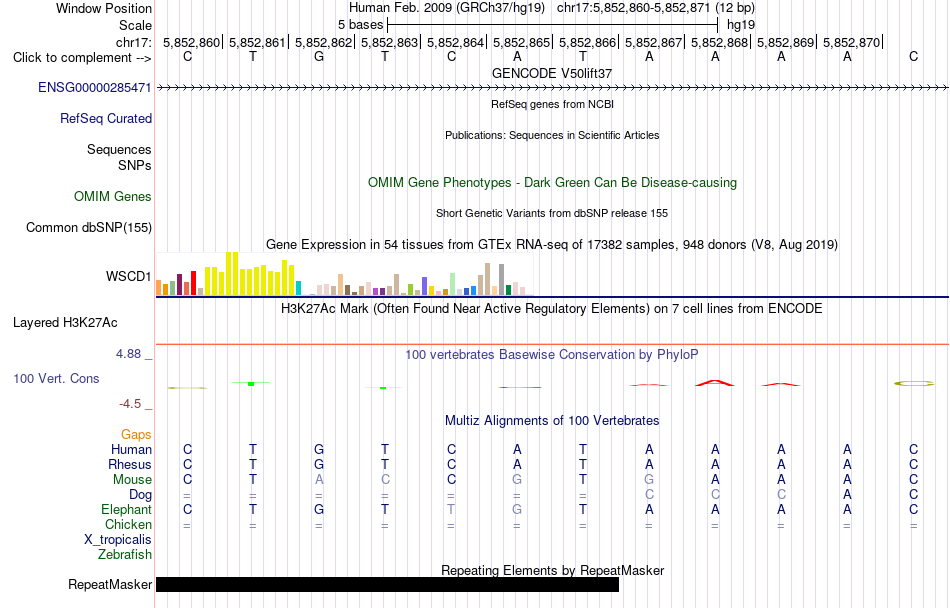This screenshot has width=950, height=608.
Task: Click the -4.5 lower conservation scale value
Action: (x=130, y=404)
